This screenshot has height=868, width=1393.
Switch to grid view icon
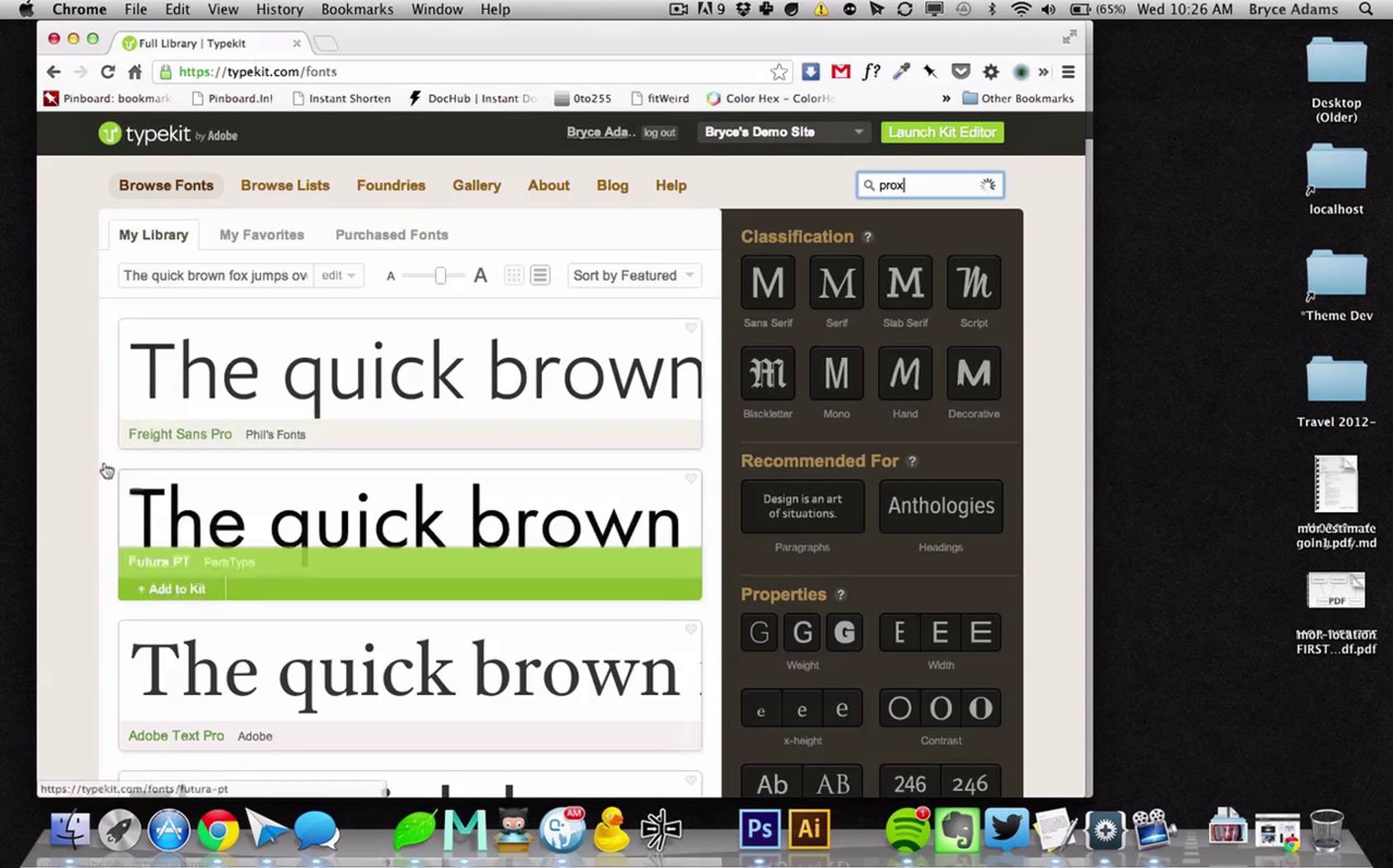click(514, 275)
